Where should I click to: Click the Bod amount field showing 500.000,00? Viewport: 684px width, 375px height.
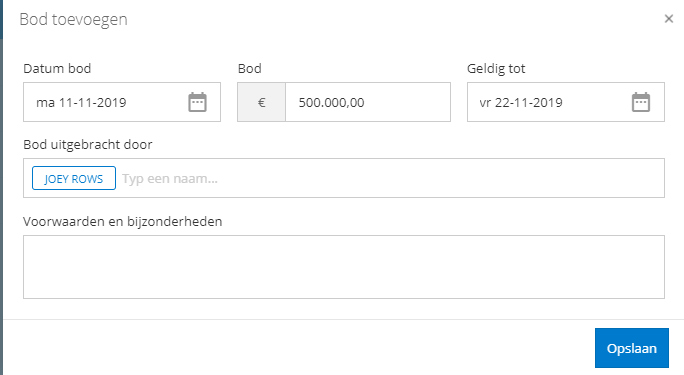(x=368, y=102)
